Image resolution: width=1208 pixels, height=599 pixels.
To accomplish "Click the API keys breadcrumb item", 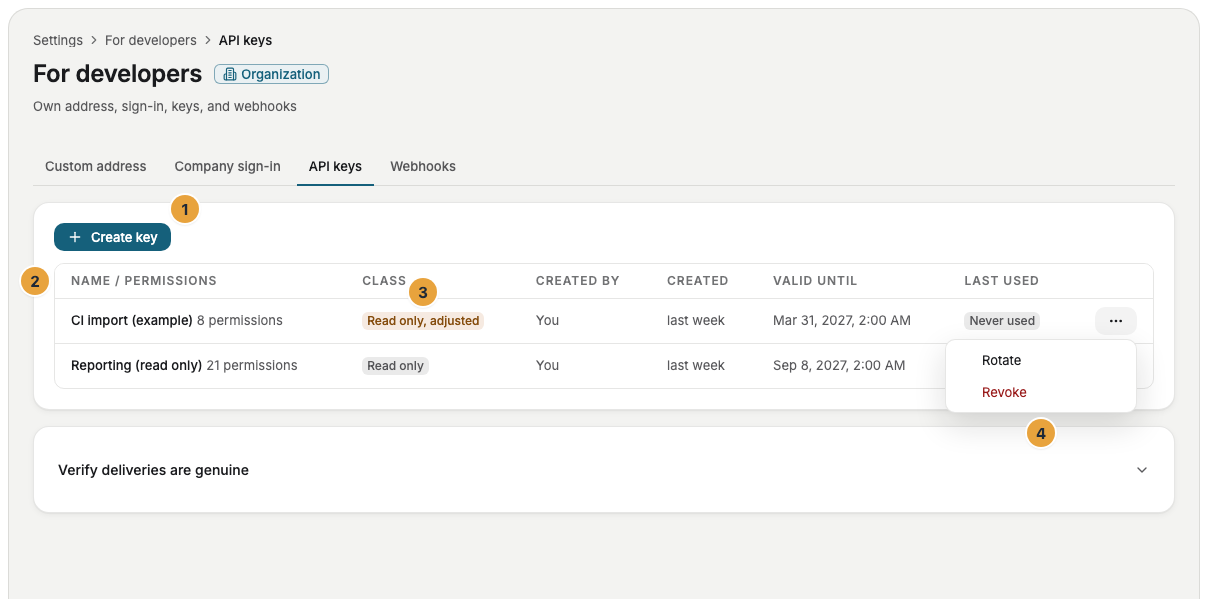I will (x=246, y=41).
